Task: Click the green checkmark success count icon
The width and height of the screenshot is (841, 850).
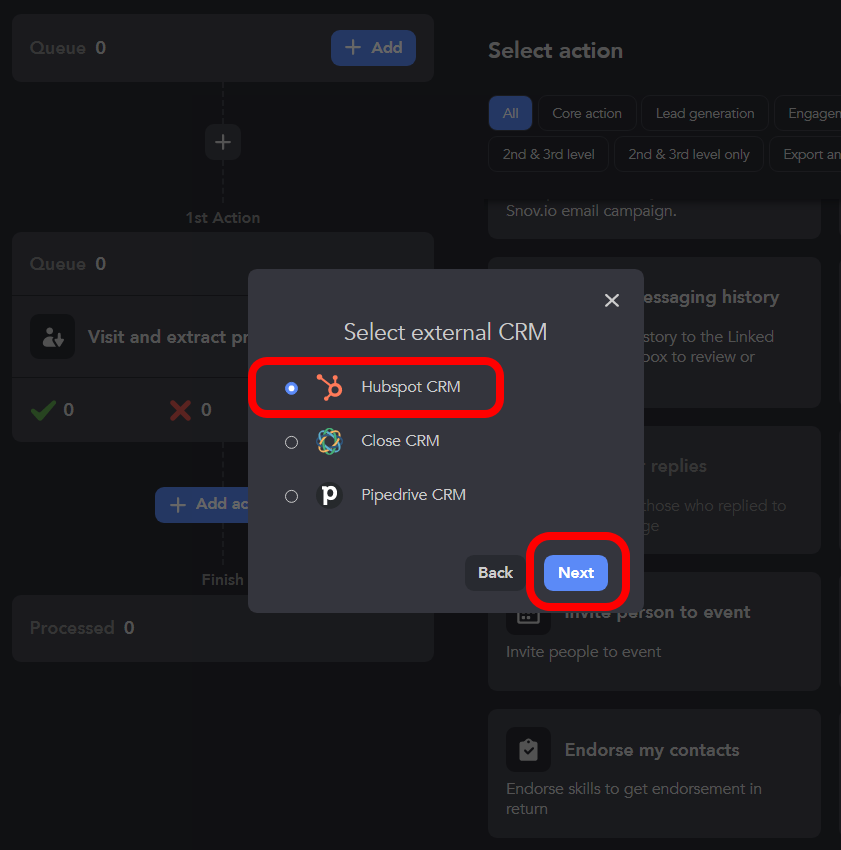Action: 43,410
